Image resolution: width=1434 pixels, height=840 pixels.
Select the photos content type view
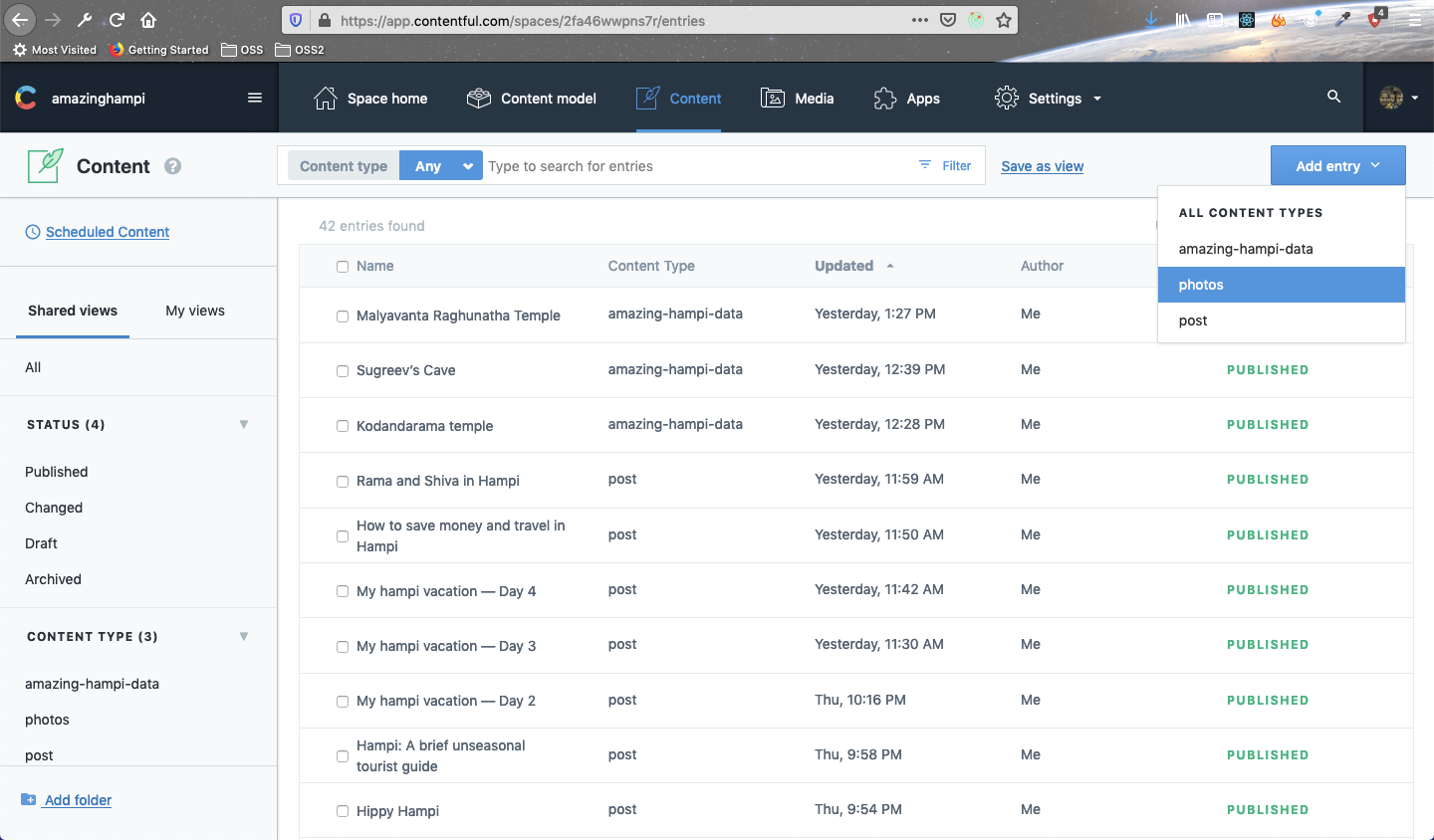(x=47, y=720)
